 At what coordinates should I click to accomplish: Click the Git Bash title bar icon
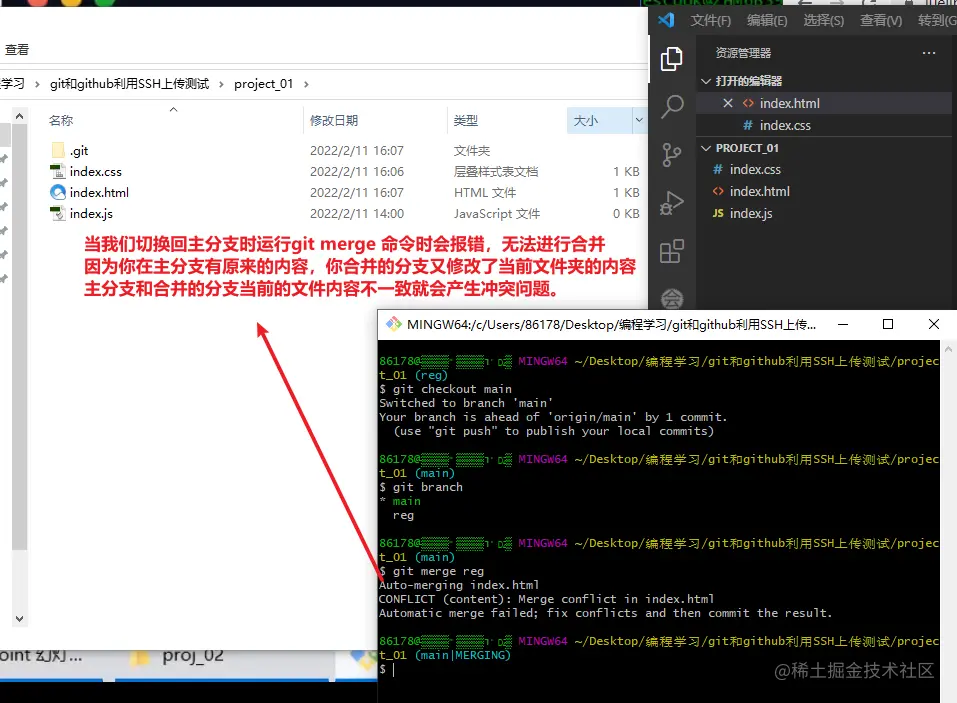[394, 324]
